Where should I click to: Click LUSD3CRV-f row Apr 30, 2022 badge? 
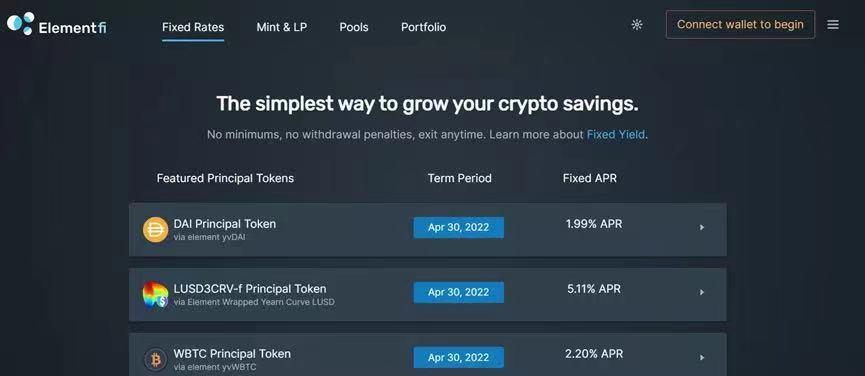pos(458,292)
